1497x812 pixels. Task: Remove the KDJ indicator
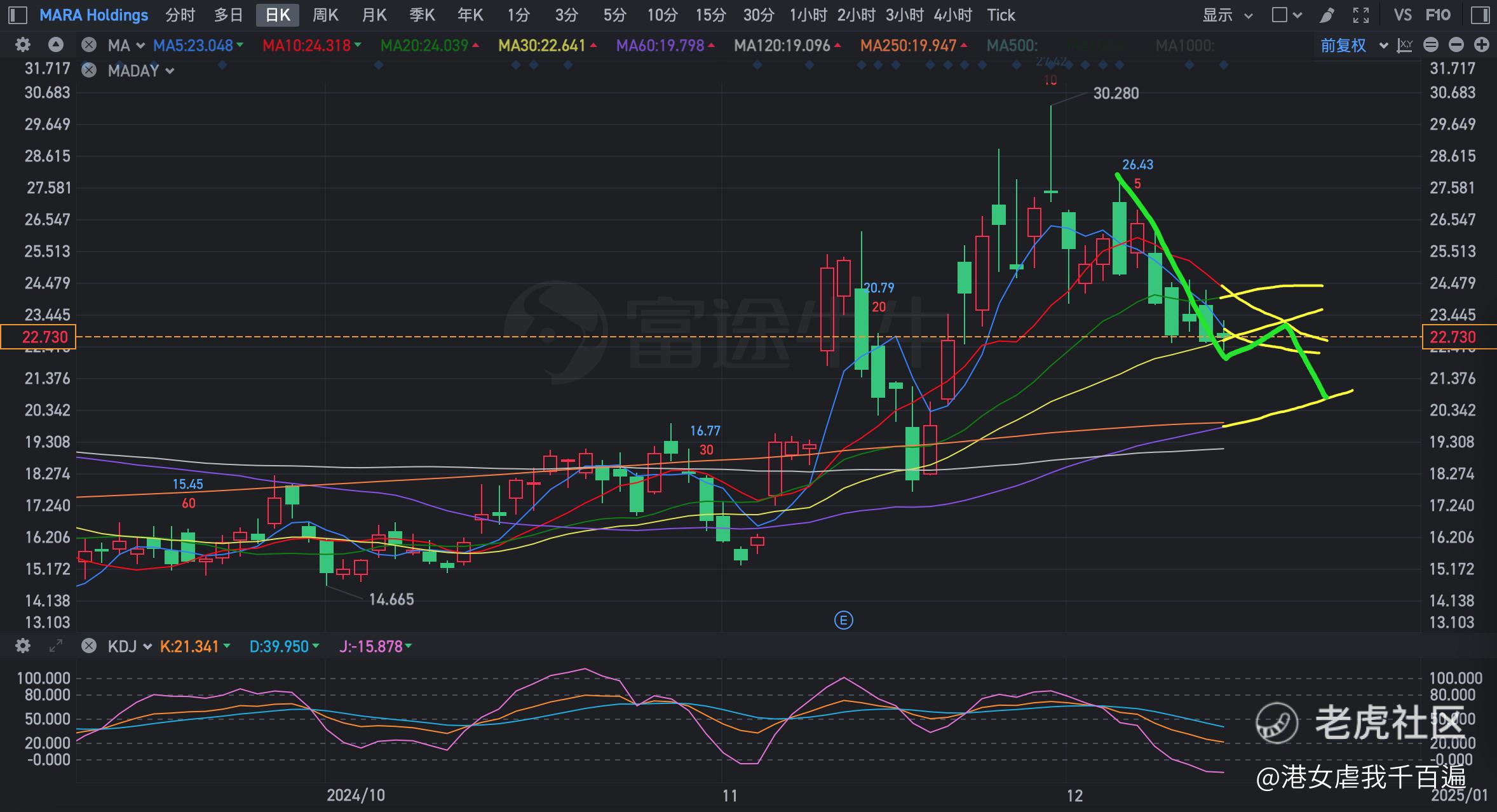click(x=89, y=646)
